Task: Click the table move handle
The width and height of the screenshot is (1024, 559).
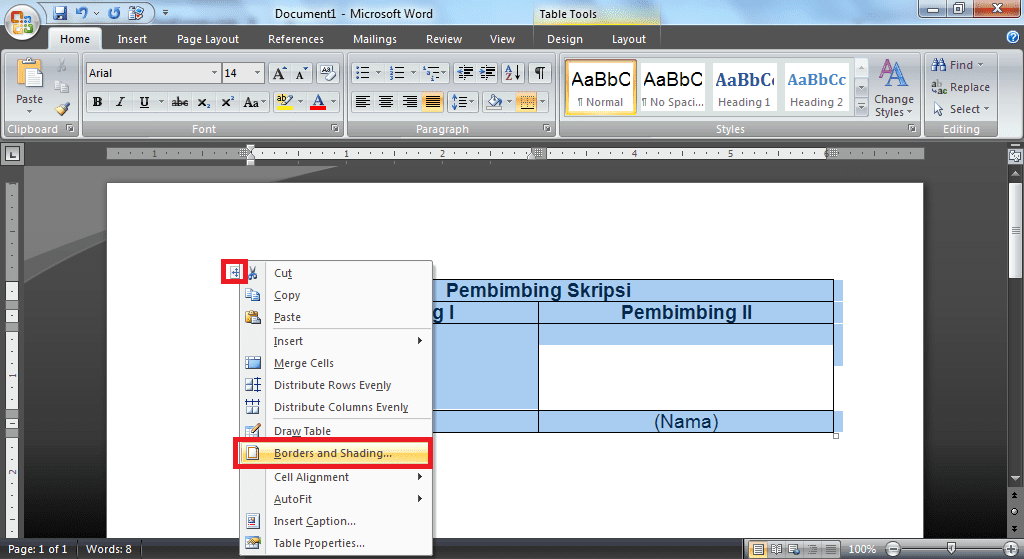Action: point(234,272)
